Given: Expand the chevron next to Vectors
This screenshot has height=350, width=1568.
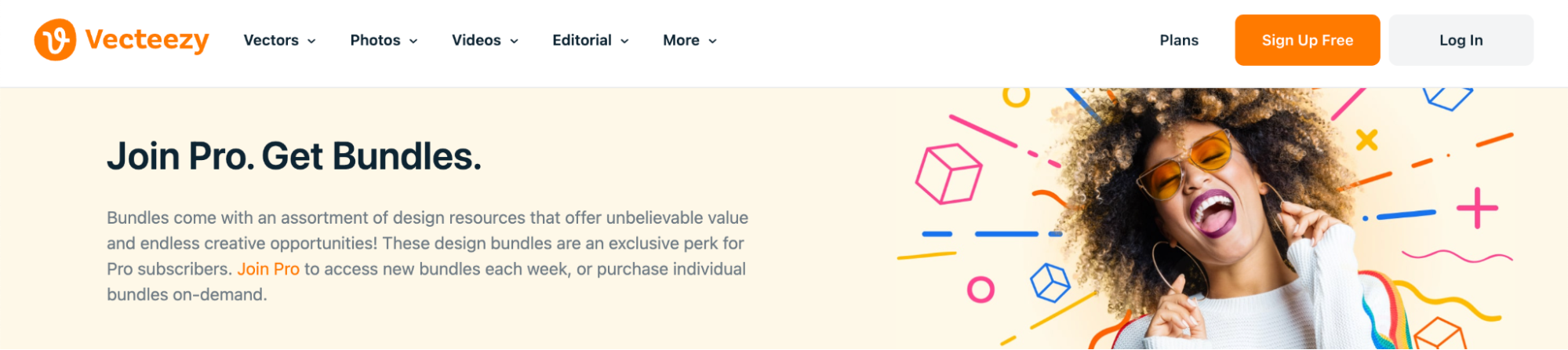Looking at the screenshot, I should click(311, 41).
